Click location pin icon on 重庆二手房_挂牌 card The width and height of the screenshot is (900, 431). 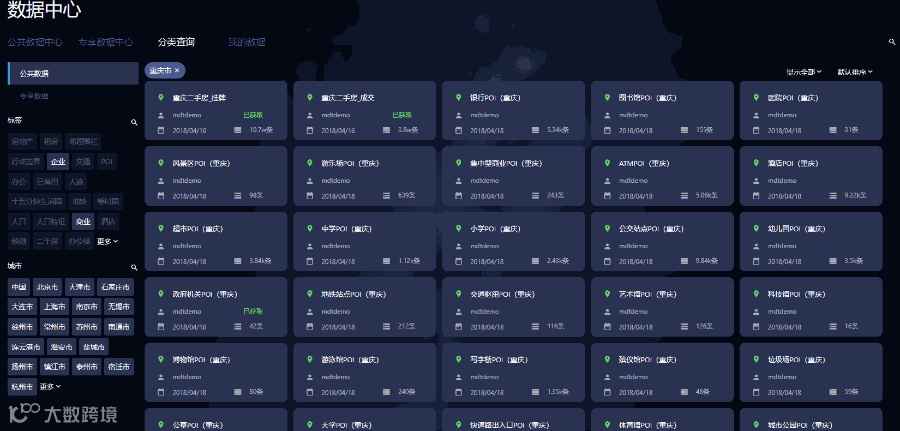click(x=161, y=98)
